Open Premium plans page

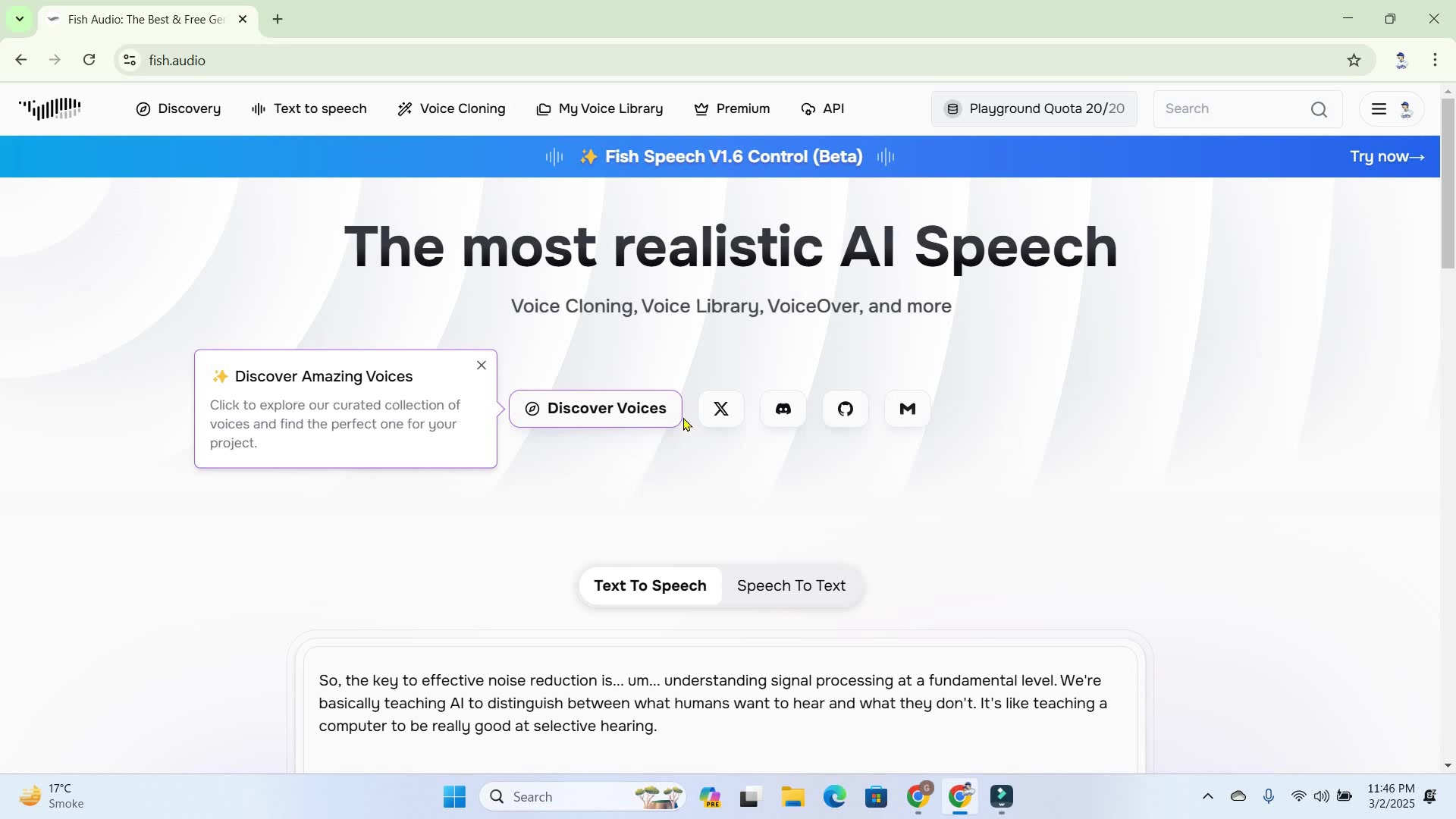tap(732, 109)
